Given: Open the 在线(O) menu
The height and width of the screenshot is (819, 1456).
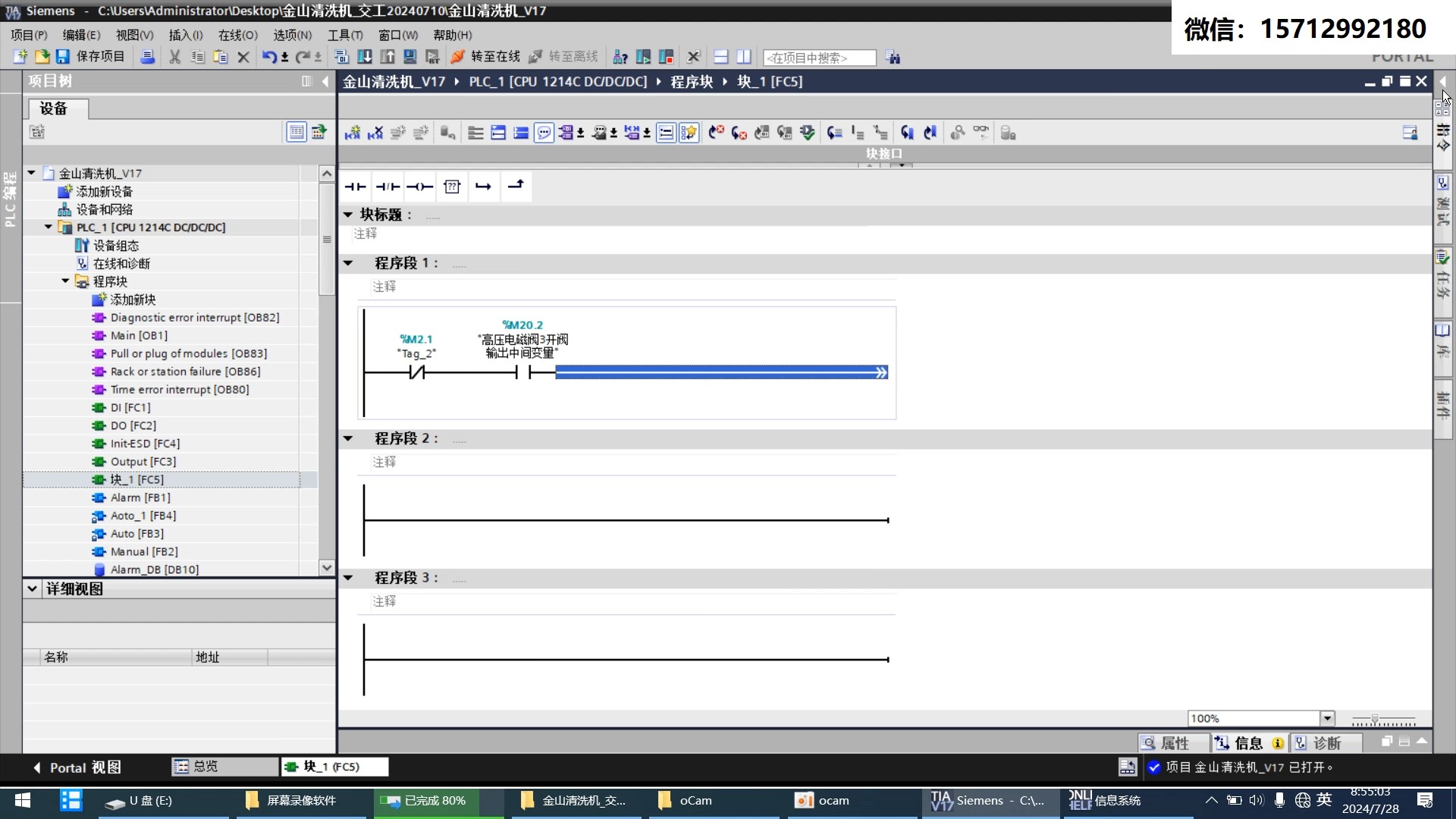Looking at the screenshot, I should 238,35.
